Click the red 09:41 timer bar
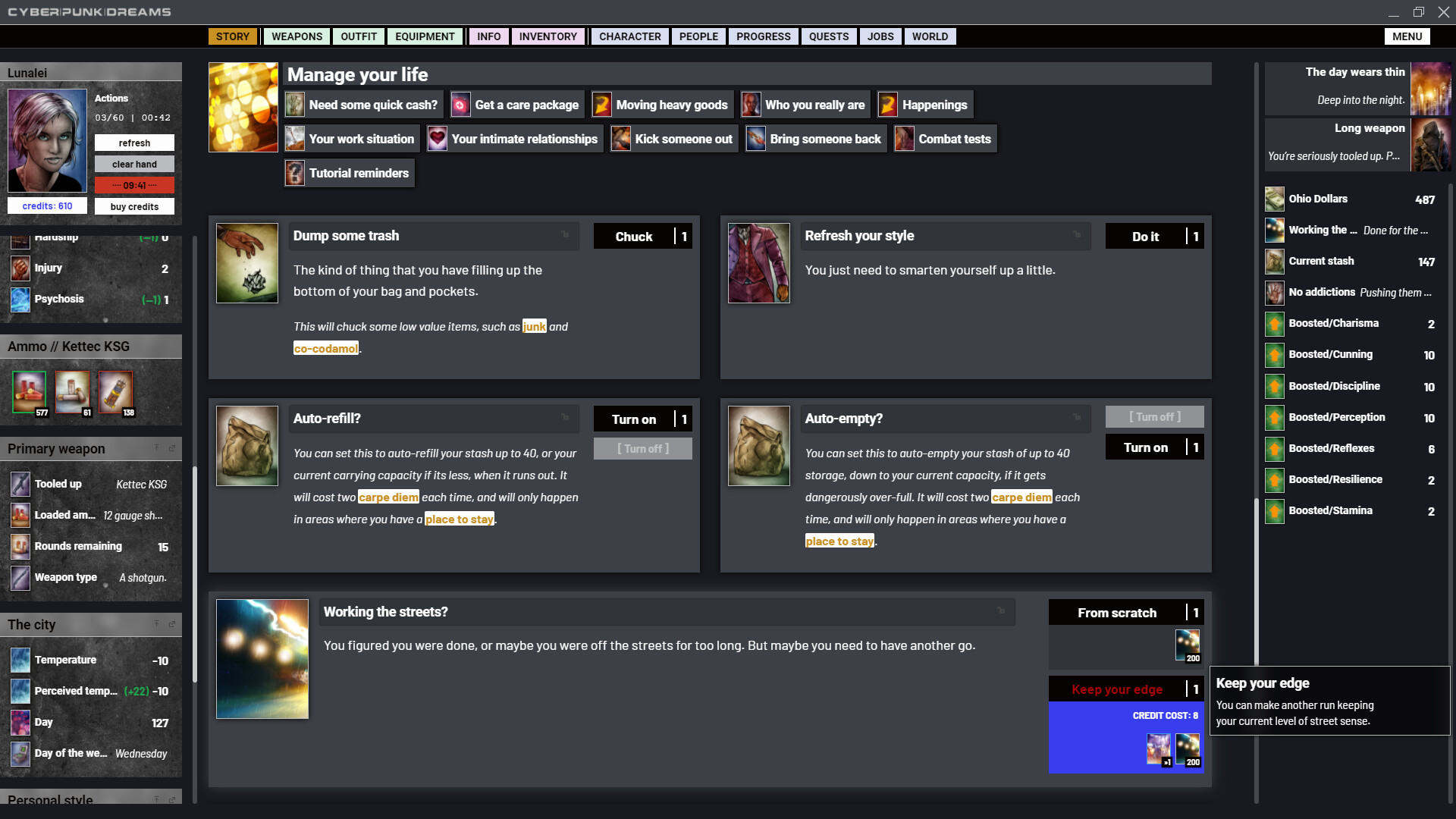 tap(134, 185)
